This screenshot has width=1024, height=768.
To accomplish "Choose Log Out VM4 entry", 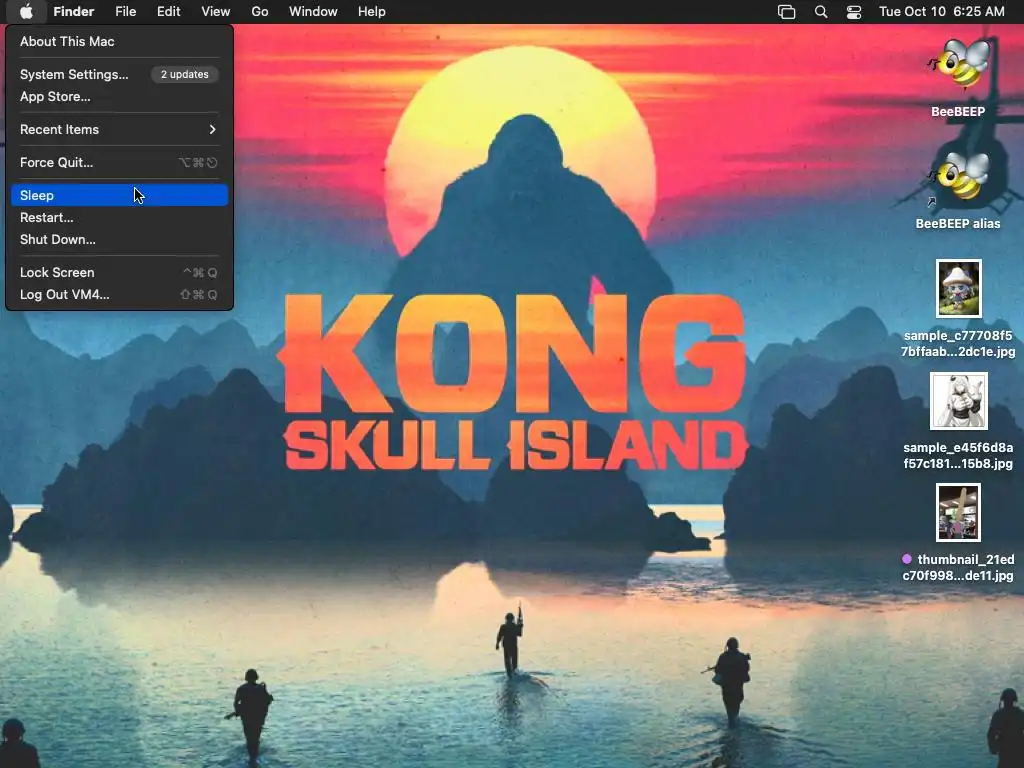I will 119,295.
